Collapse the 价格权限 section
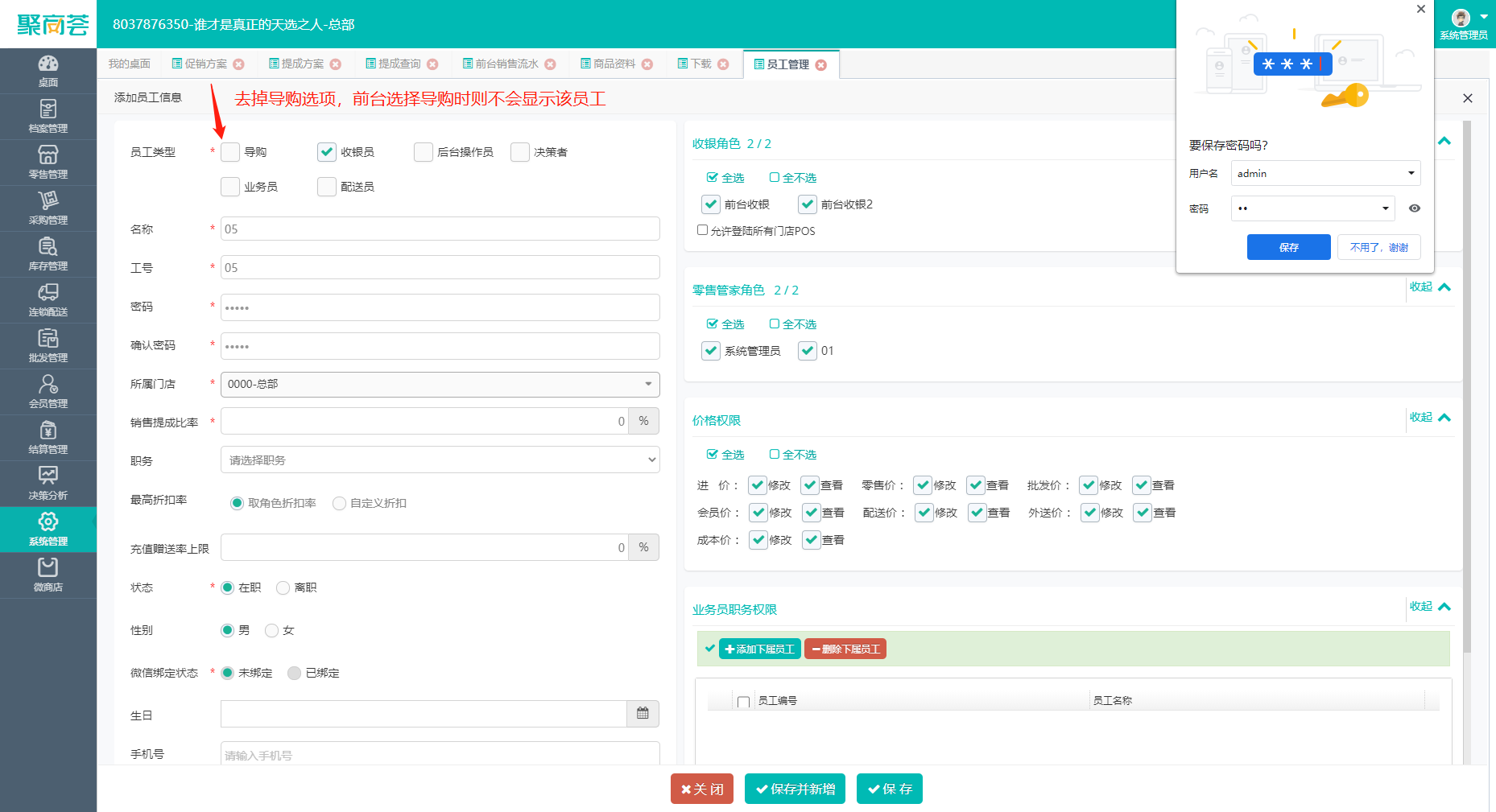 [x=1430, y=418]
